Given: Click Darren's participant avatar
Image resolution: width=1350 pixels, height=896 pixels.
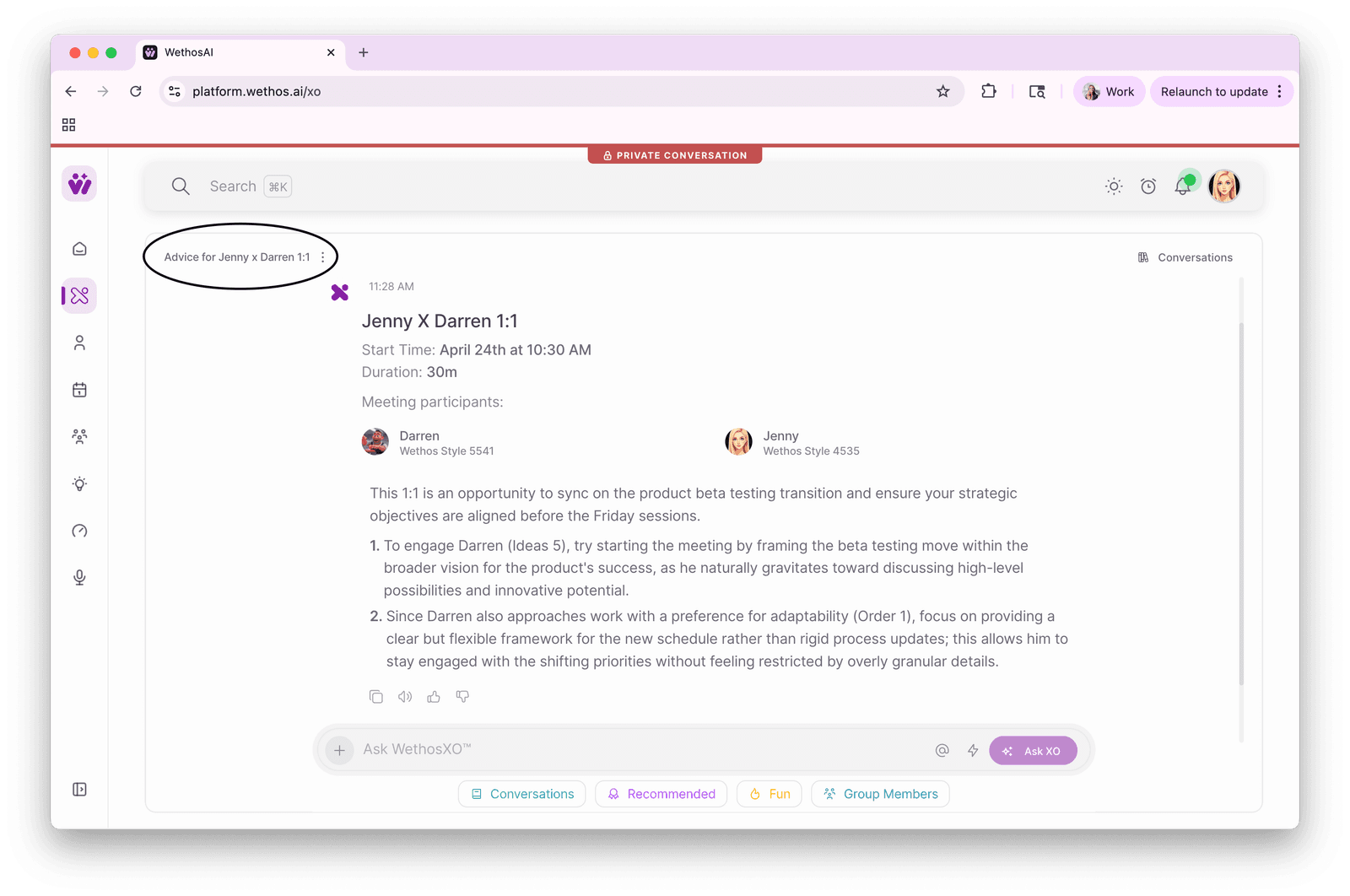Looking at the screenshot, I should pyautogui.click(x=375, y=442).
